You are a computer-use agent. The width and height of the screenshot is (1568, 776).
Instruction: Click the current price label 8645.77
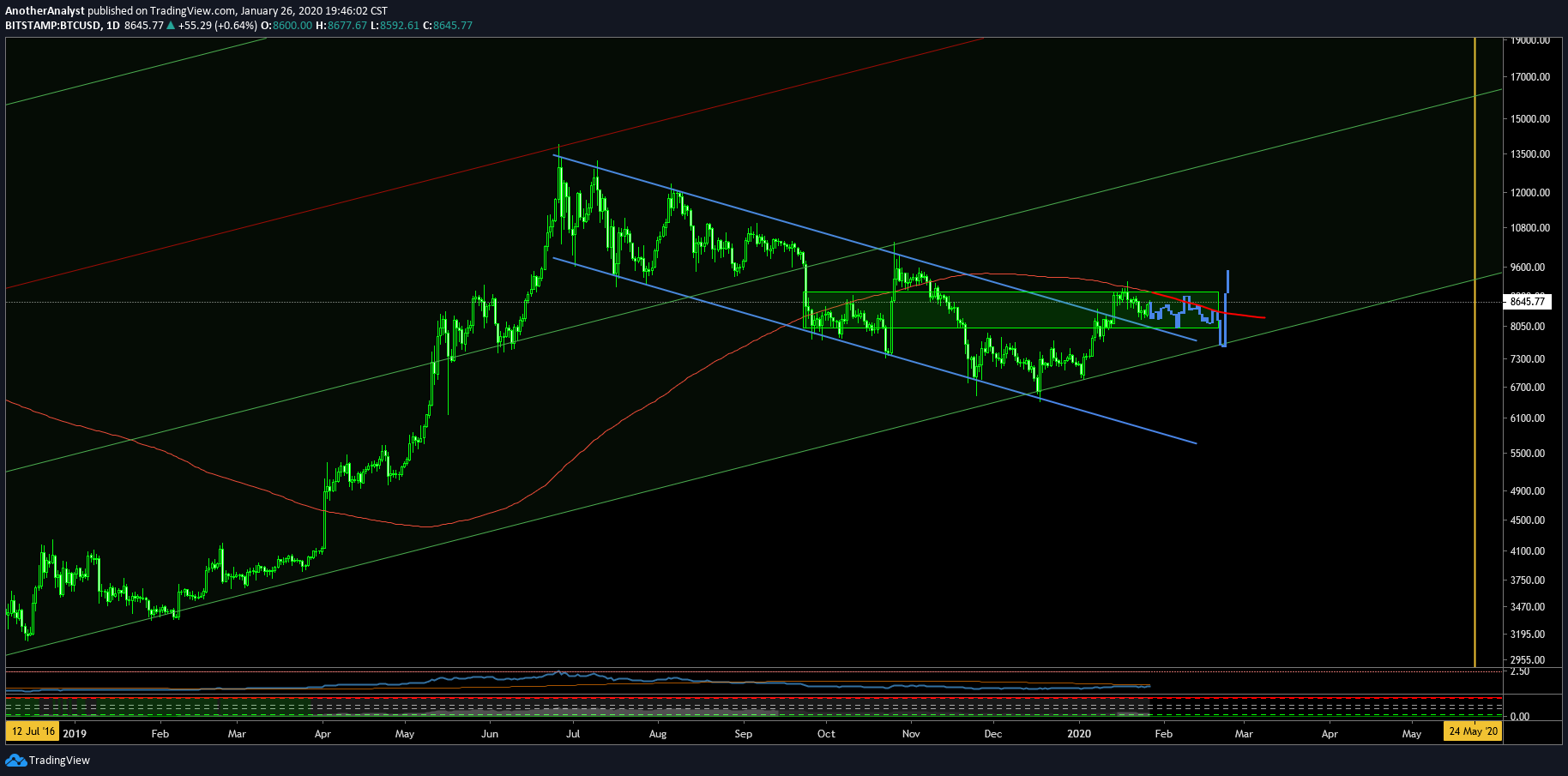1527,301
